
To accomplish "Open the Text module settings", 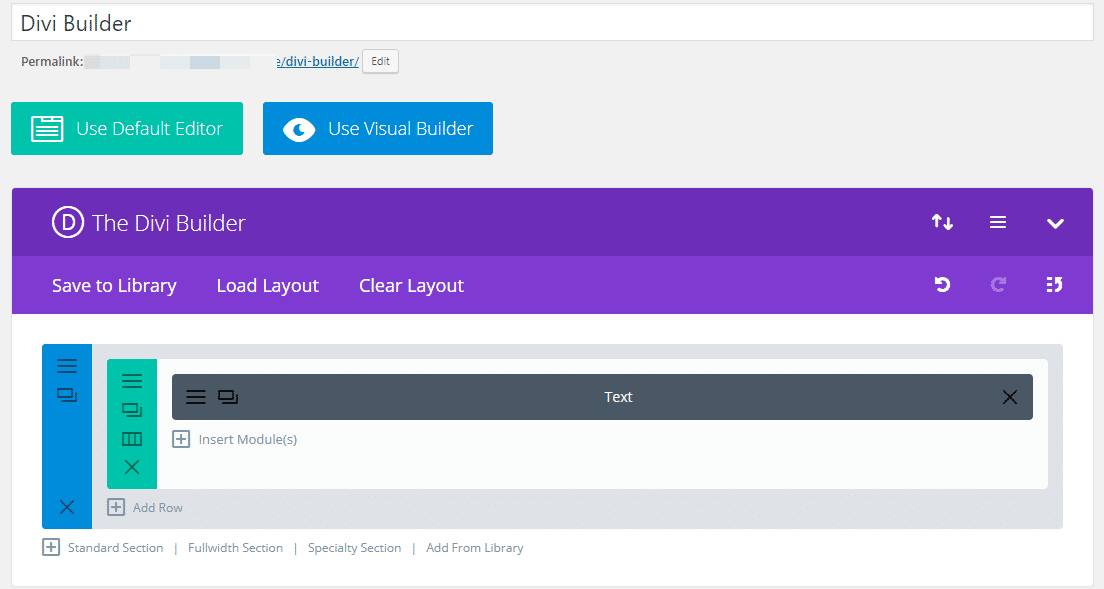I will [x=196, y=397].
